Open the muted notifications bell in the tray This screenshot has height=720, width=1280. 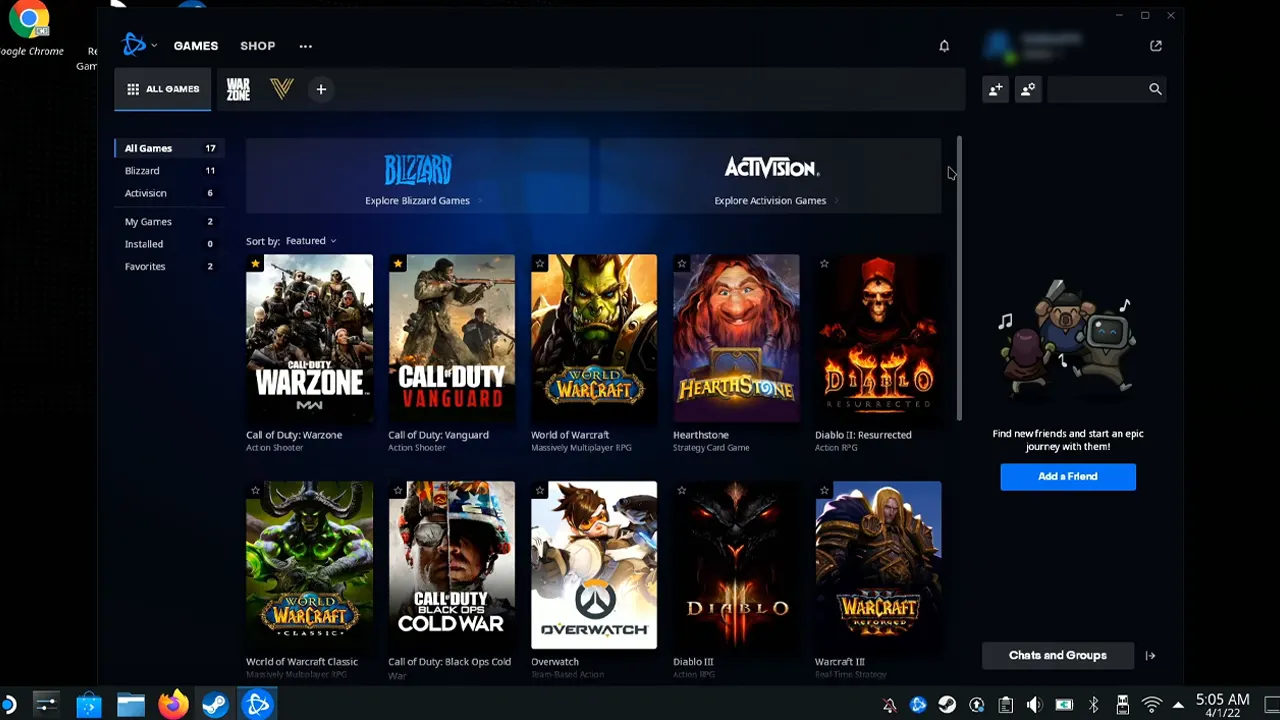pyautogui.click(x=889, y=706)
